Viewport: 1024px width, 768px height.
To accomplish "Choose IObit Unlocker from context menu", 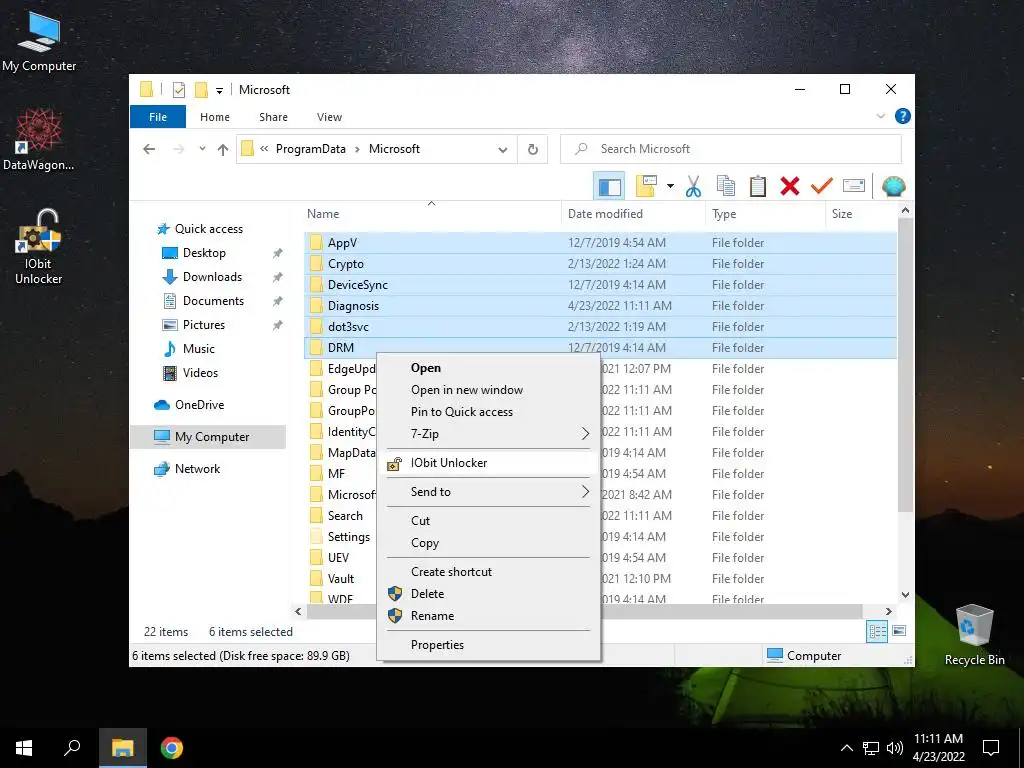I will tap(489, 463).
